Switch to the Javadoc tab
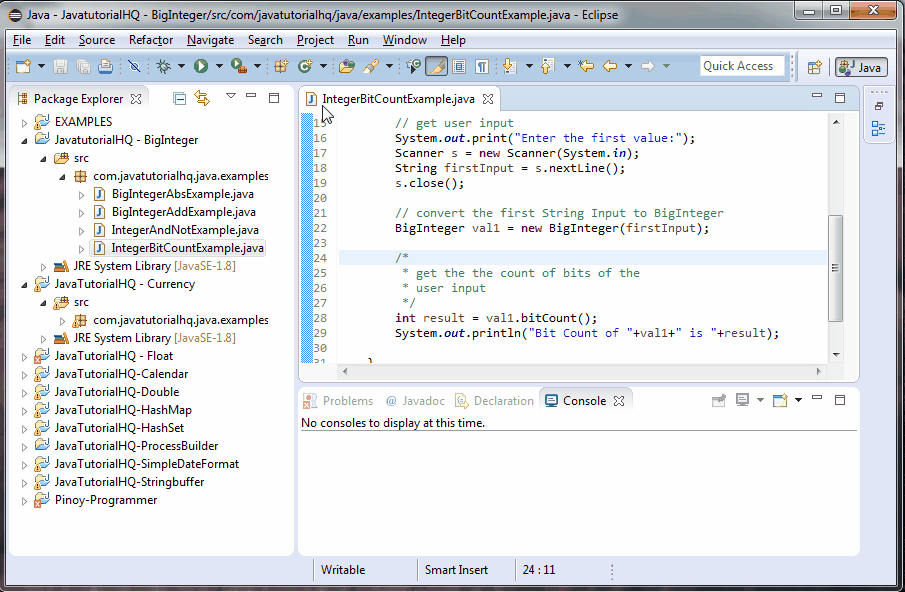 (416, 400)
